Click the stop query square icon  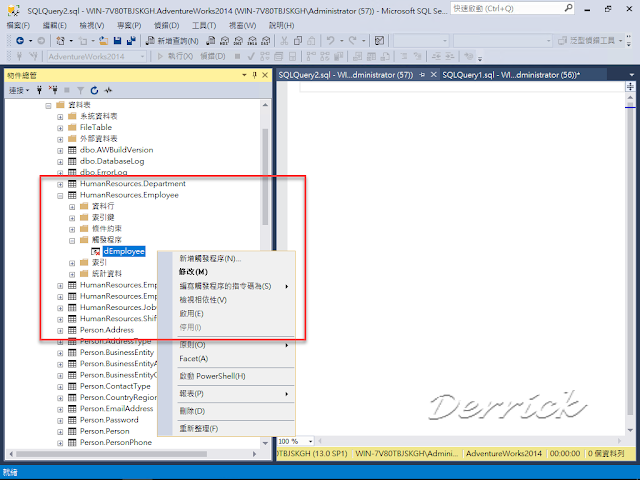pos(238,56)
